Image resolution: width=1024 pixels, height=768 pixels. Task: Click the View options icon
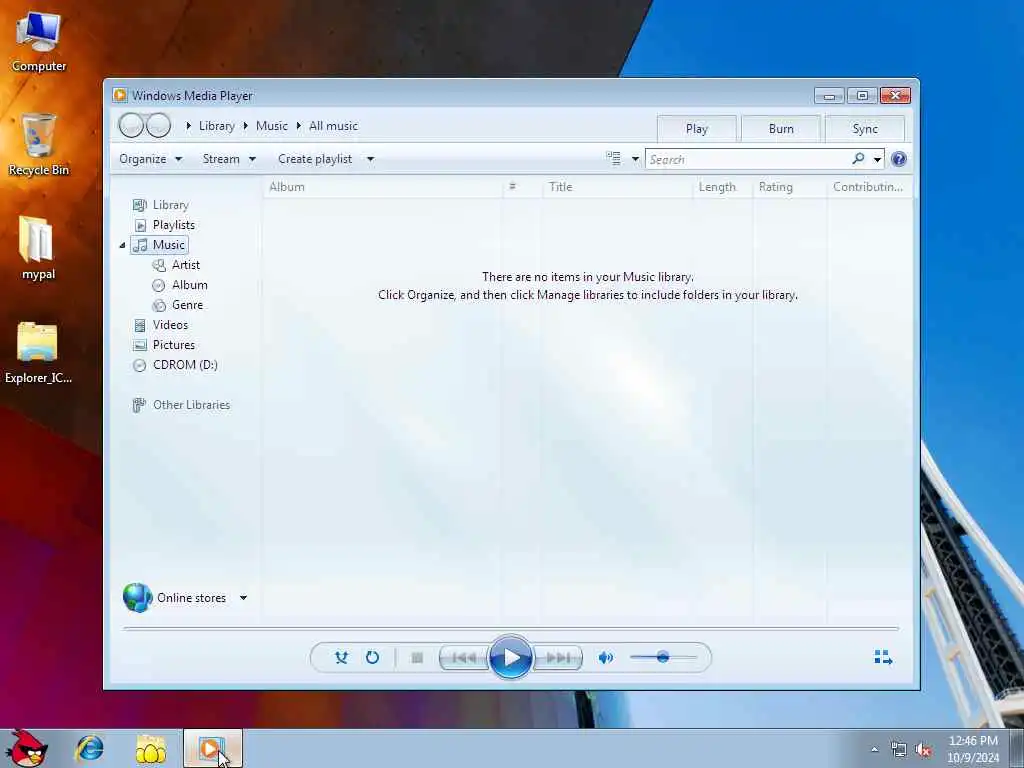point(613,159)
